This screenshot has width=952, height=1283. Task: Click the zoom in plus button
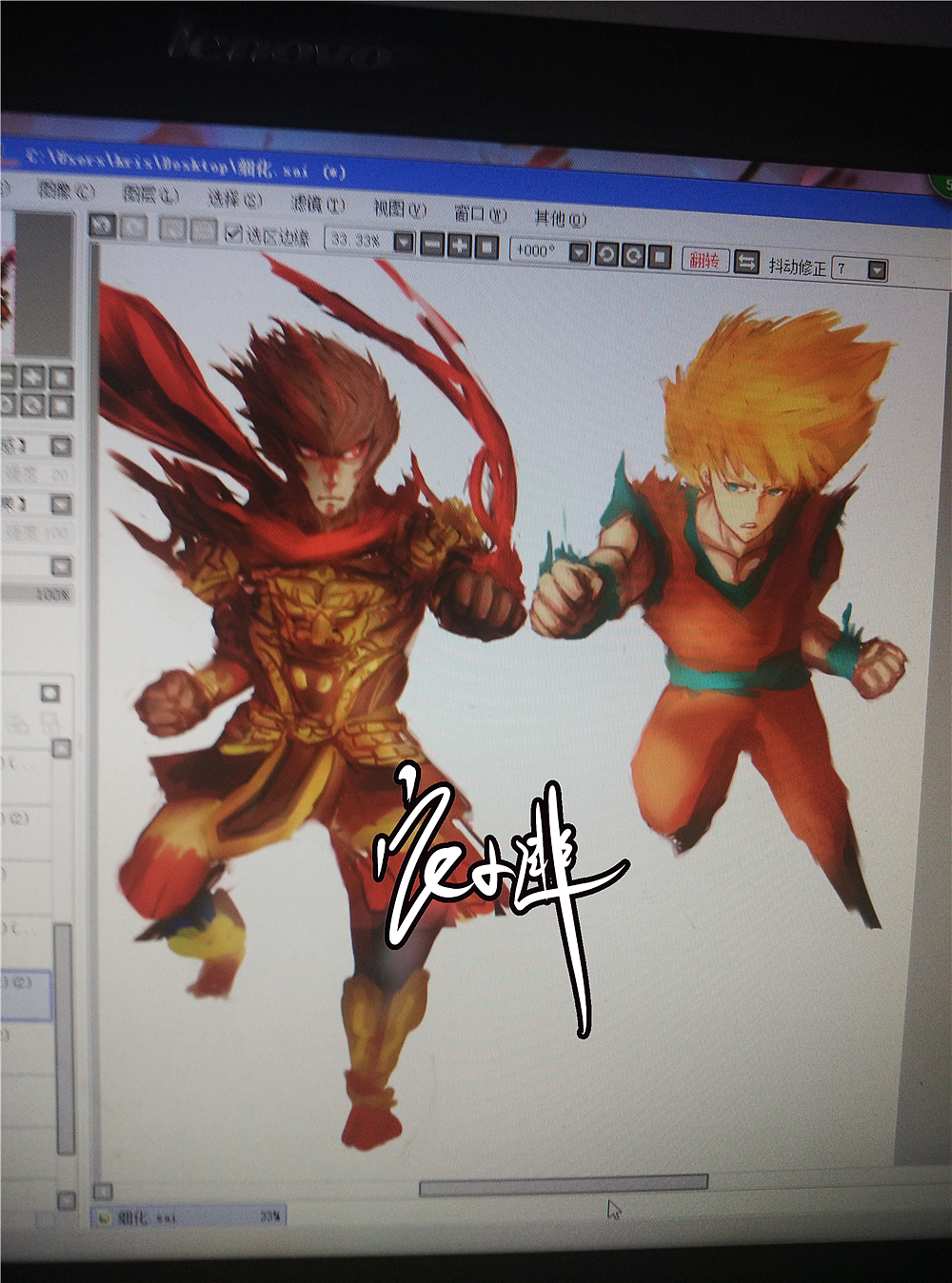coord(459,247)
